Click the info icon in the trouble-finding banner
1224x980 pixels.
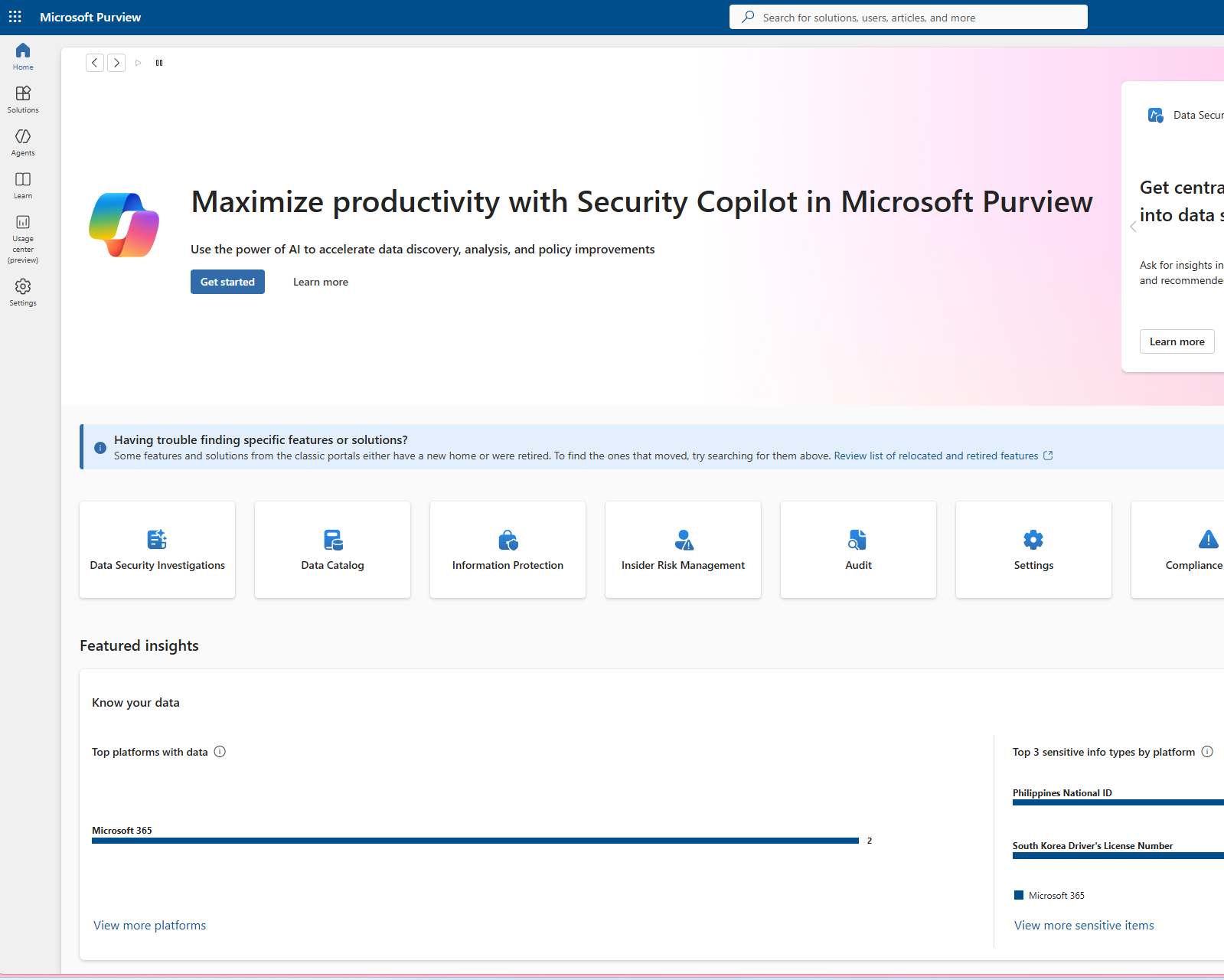pos(100,448)
